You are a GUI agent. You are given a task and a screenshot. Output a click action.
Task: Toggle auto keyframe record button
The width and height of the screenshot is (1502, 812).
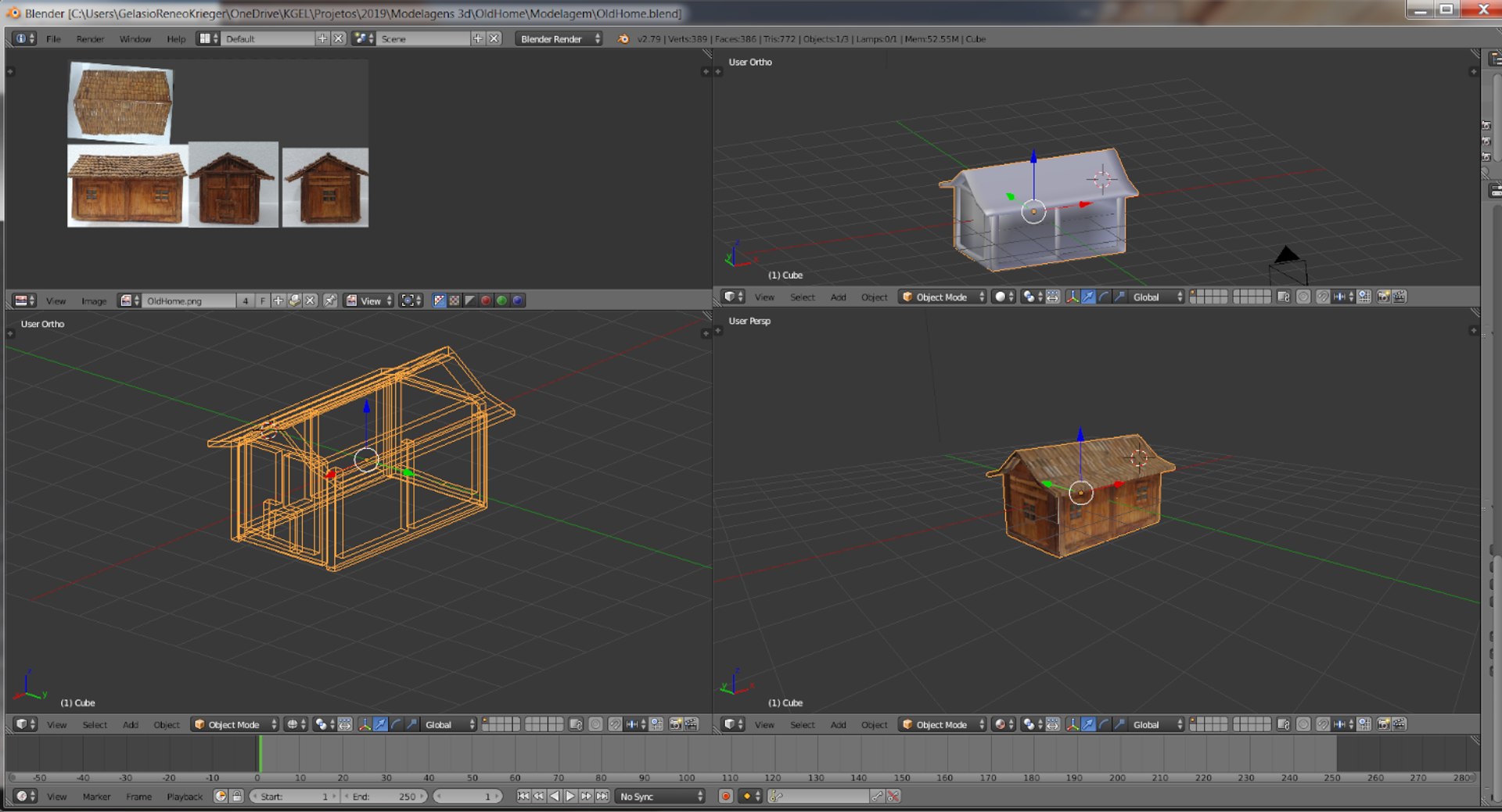click(726, 796)
